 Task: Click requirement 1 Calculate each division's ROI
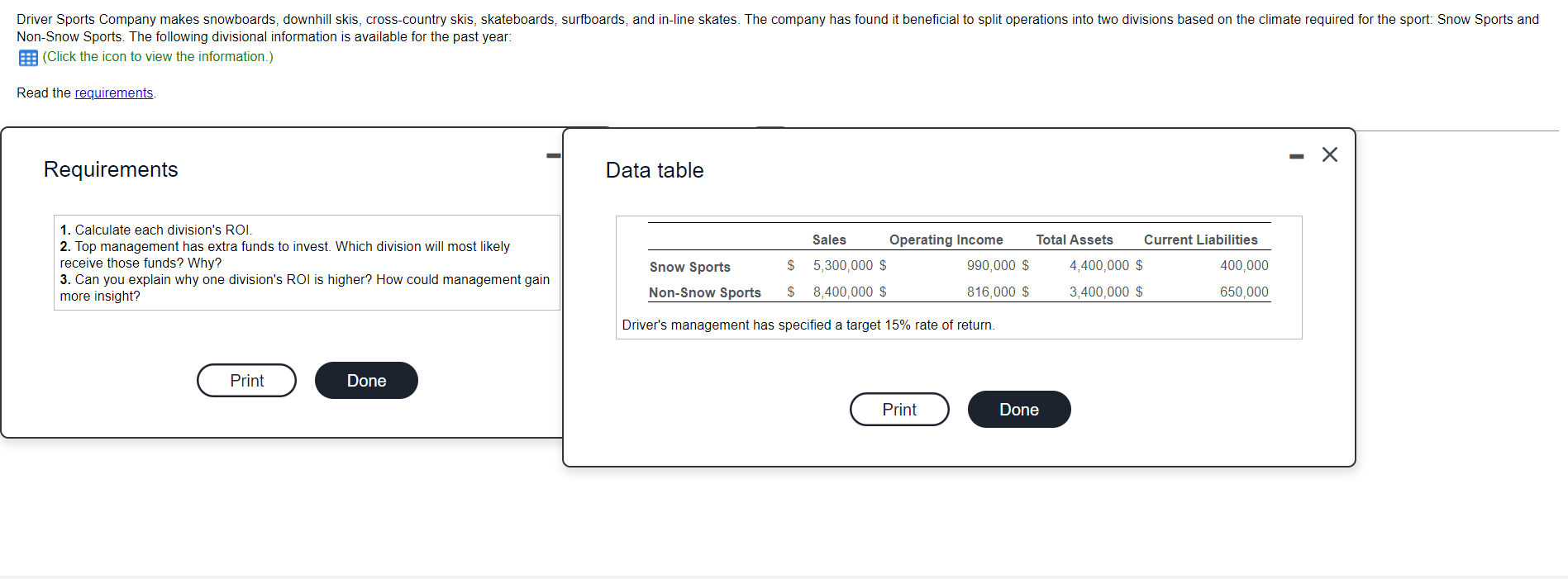click(x=156, y=230)
